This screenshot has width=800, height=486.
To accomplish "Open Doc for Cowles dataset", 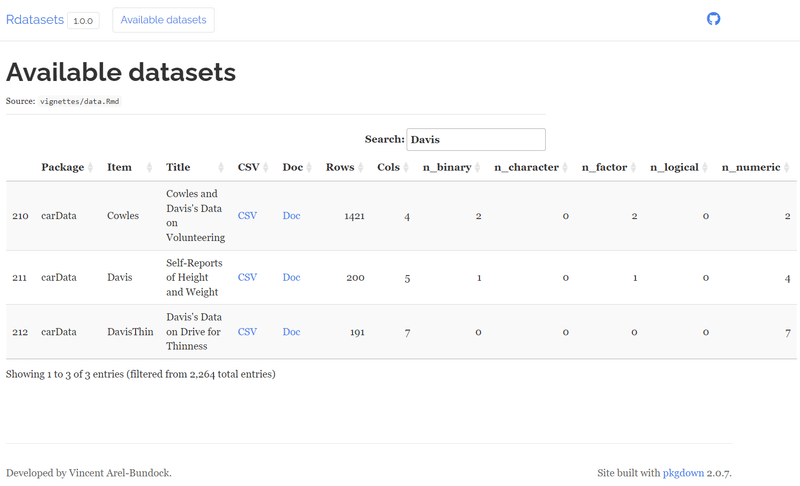I will point(291,215).
